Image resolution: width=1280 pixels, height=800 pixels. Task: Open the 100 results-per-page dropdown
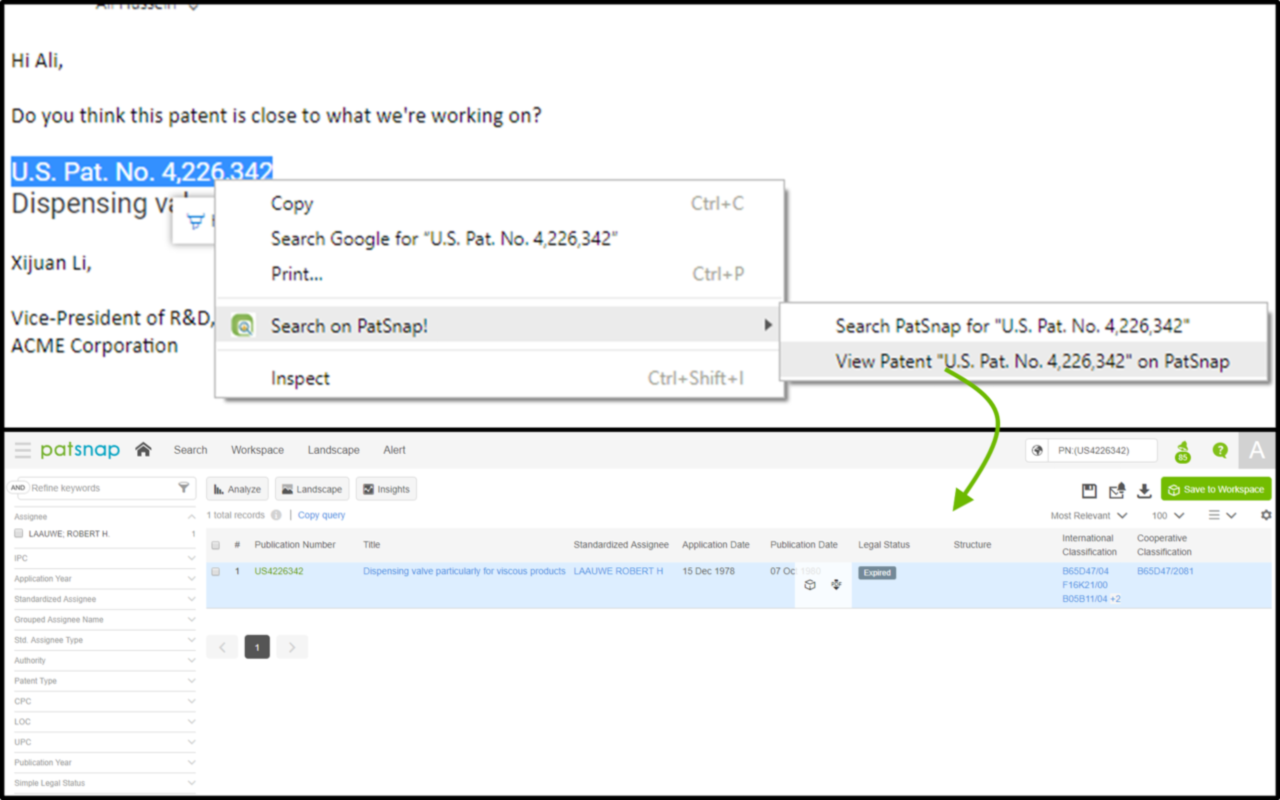click(1168, 516)
